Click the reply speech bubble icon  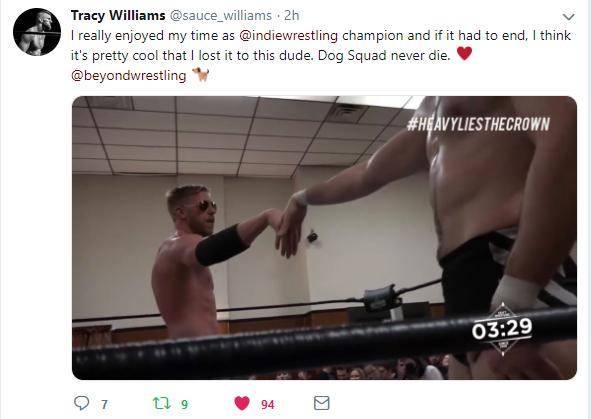(x=81, y=403)
